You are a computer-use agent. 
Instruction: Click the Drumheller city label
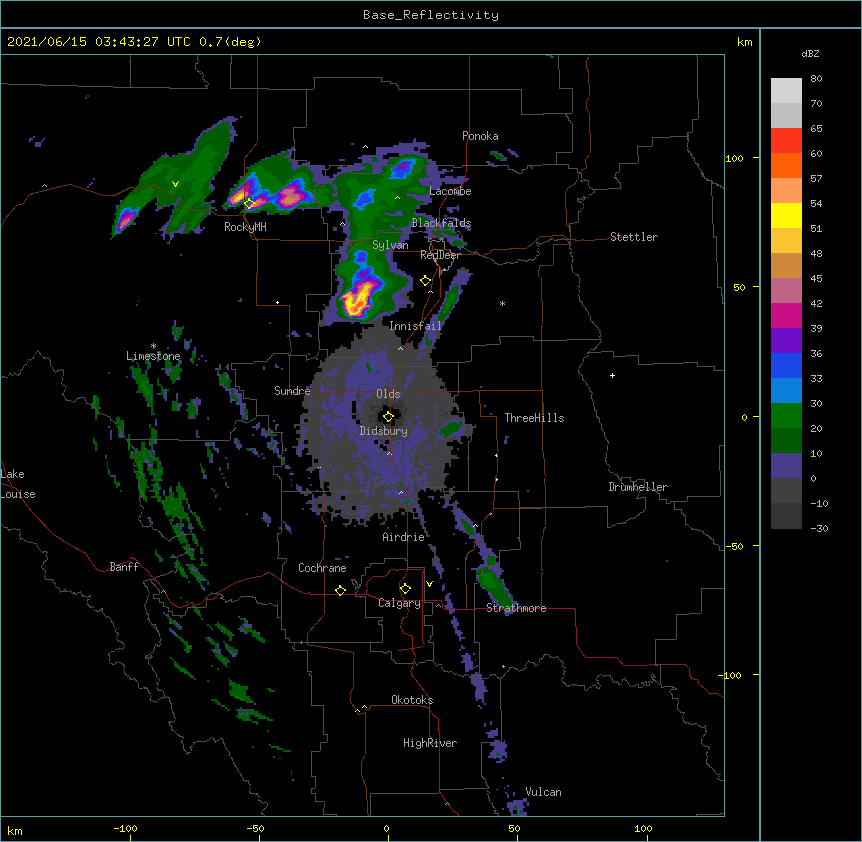638,487
